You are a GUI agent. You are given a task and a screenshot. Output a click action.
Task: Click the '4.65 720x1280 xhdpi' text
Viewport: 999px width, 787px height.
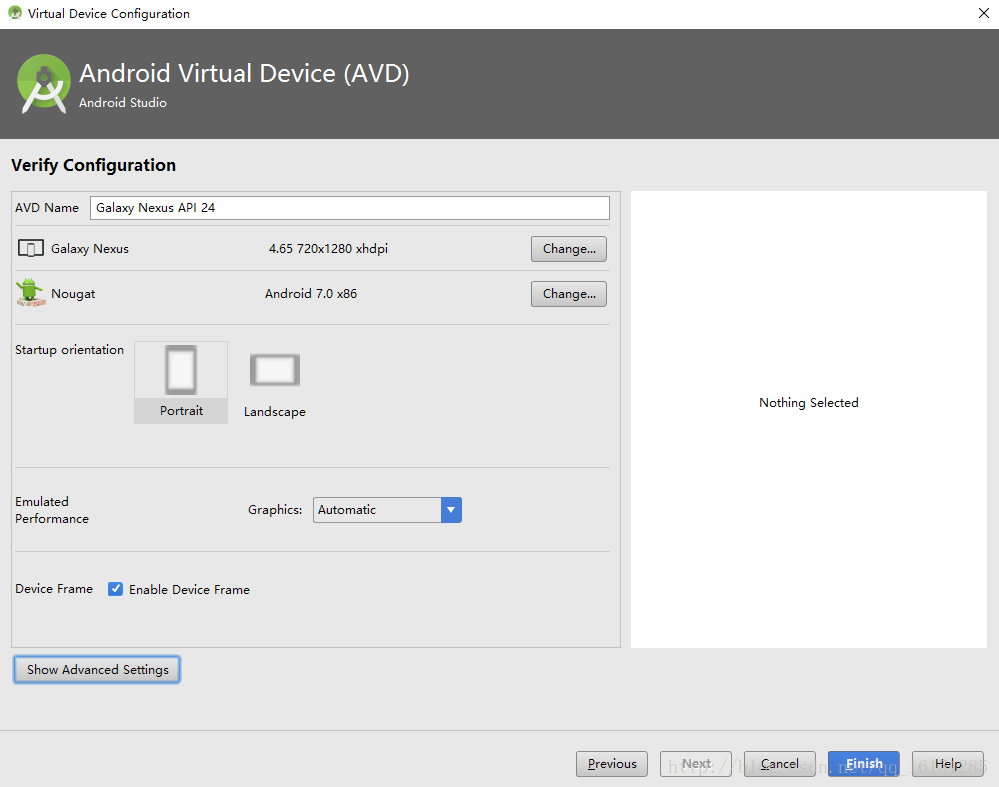[x=328, y=249]
